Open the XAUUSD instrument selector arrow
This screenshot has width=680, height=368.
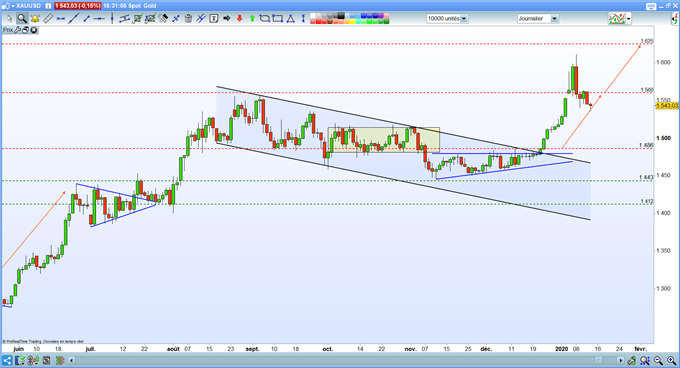coord(13,6)
